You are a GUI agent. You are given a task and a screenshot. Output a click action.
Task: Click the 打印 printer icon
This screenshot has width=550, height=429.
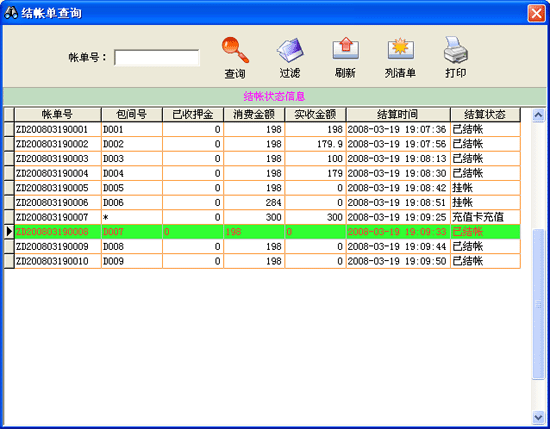(455, 50)
